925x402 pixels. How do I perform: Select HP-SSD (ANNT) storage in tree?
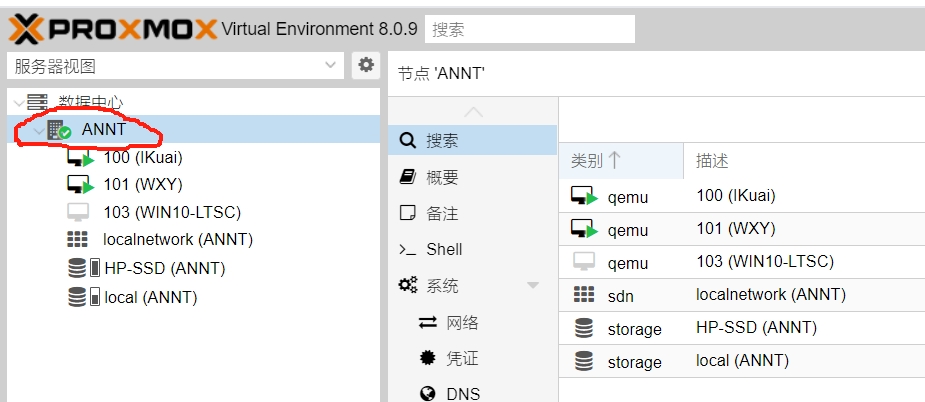coord(165,269)
